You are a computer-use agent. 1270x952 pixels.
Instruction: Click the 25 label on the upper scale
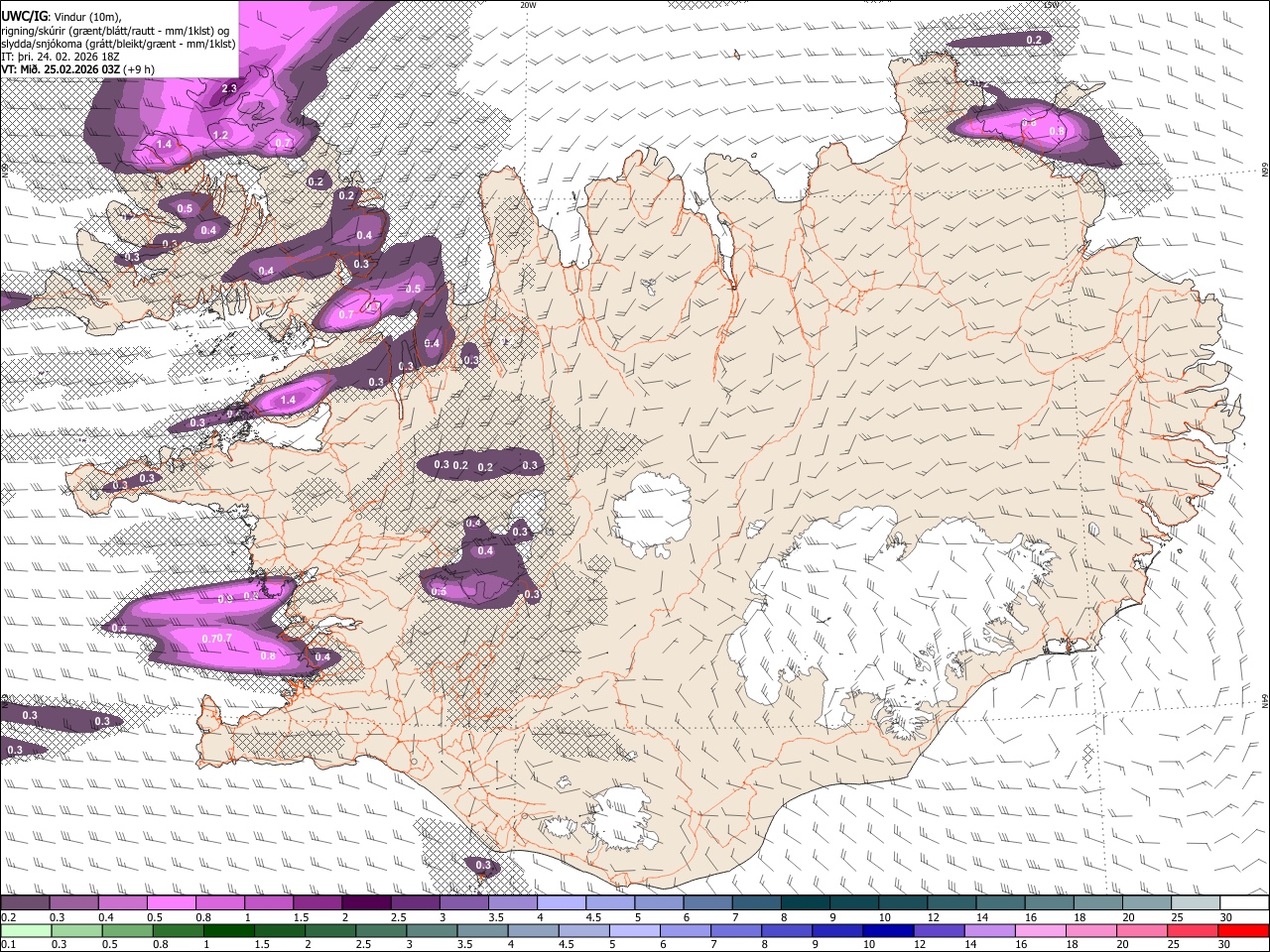coord(1177,917)
